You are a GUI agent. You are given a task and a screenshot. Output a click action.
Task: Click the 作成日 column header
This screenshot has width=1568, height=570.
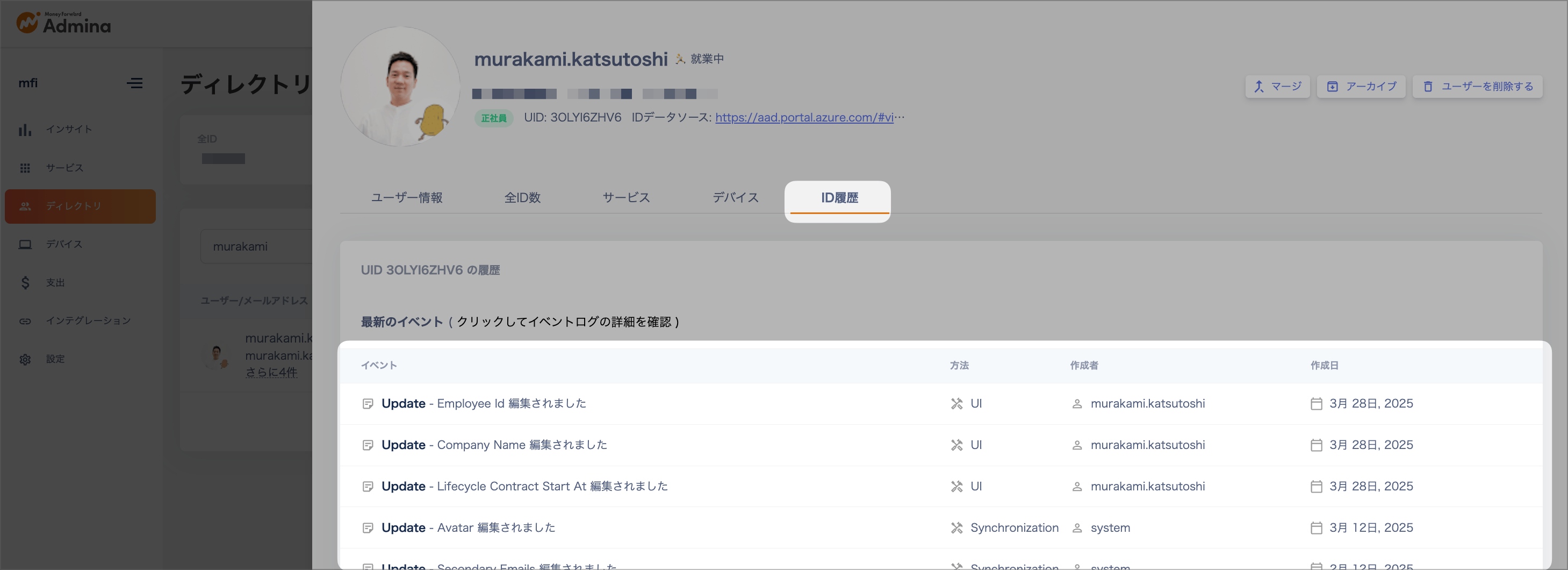coord(1325,365)
